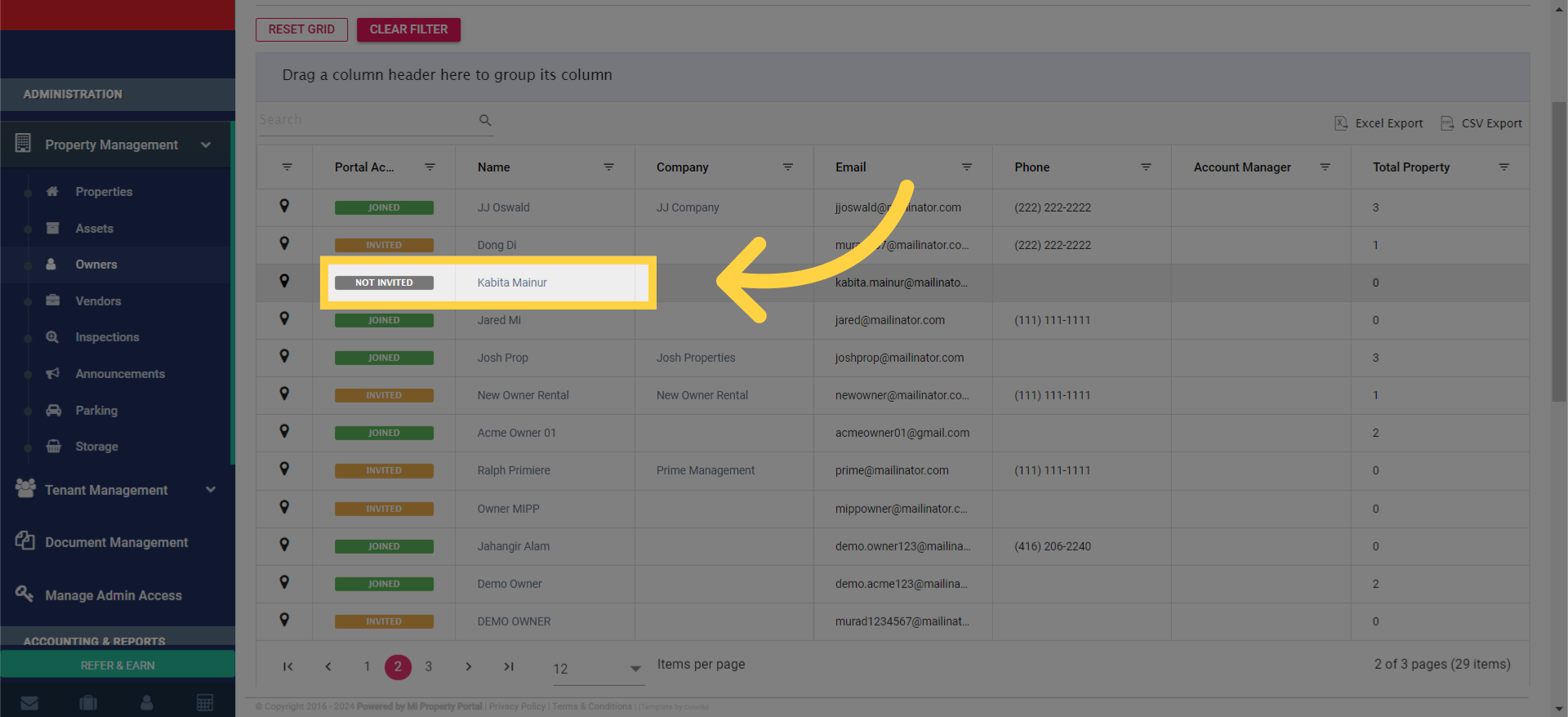Jump to the first page of the grid
This screenshot has width=1568, height=717.
[288, 666]
